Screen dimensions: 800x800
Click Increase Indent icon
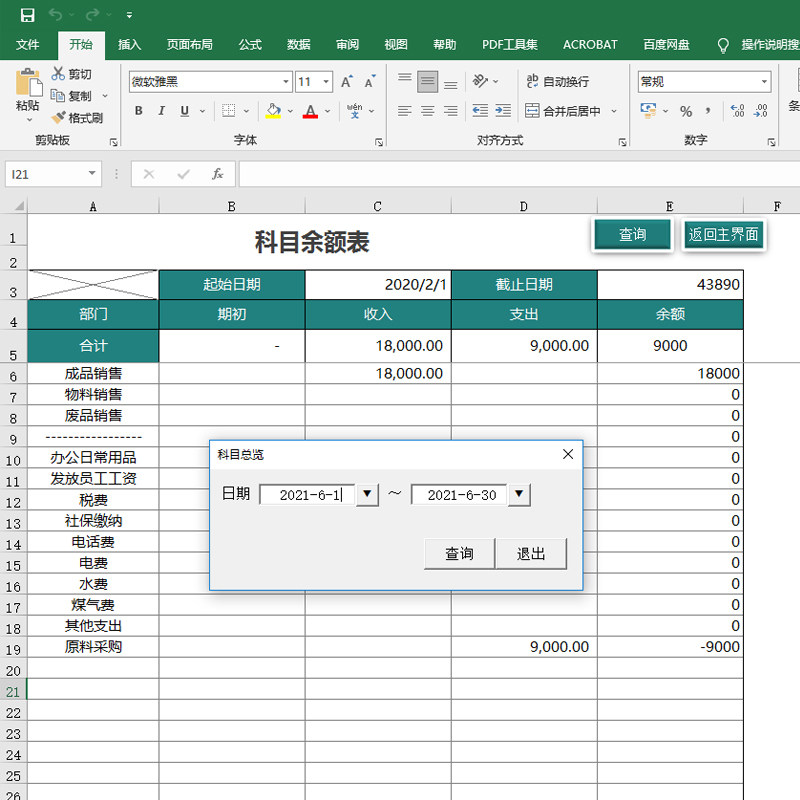pyautogui.click(x=503, y=111)
